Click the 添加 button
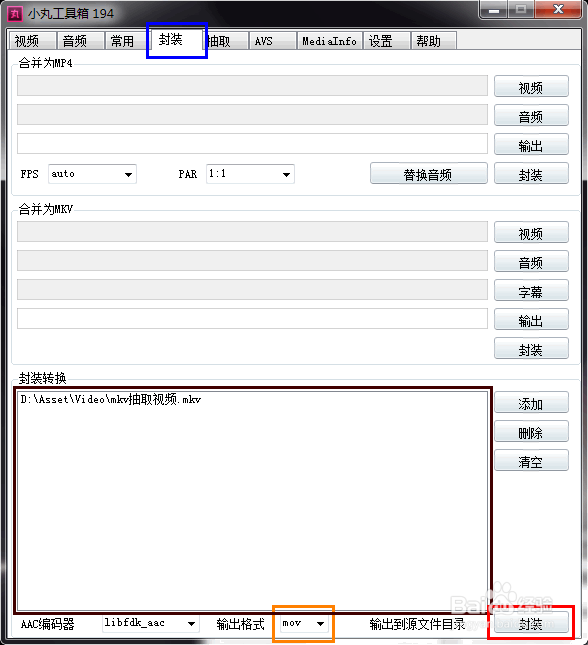The height and width of the screenshot is (645, 588). [x=531, y=403]
